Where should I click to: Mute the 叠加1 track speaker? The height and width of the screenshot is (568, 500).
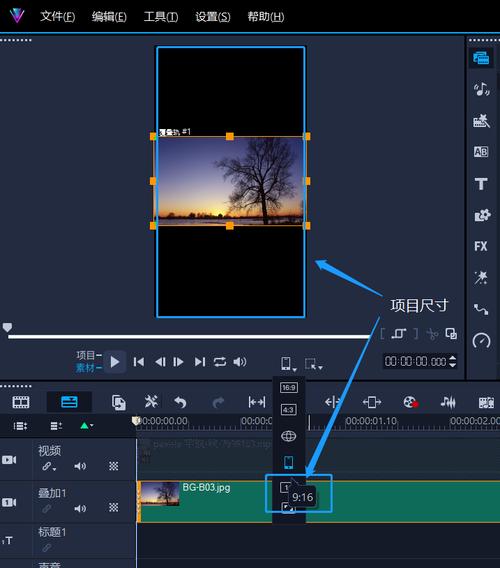tap(80, 509)
